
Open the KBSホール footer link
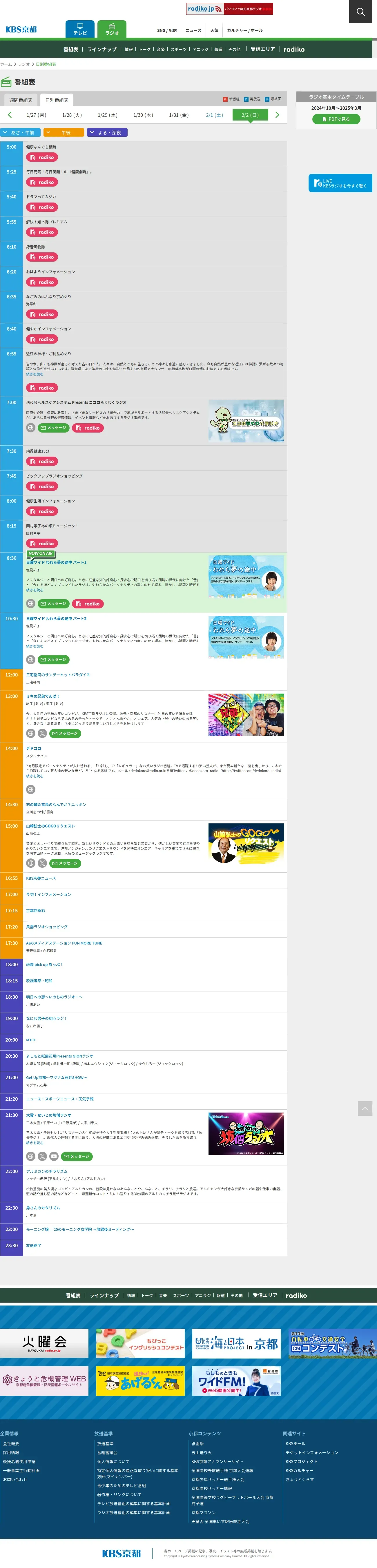tap(296, 1444)
